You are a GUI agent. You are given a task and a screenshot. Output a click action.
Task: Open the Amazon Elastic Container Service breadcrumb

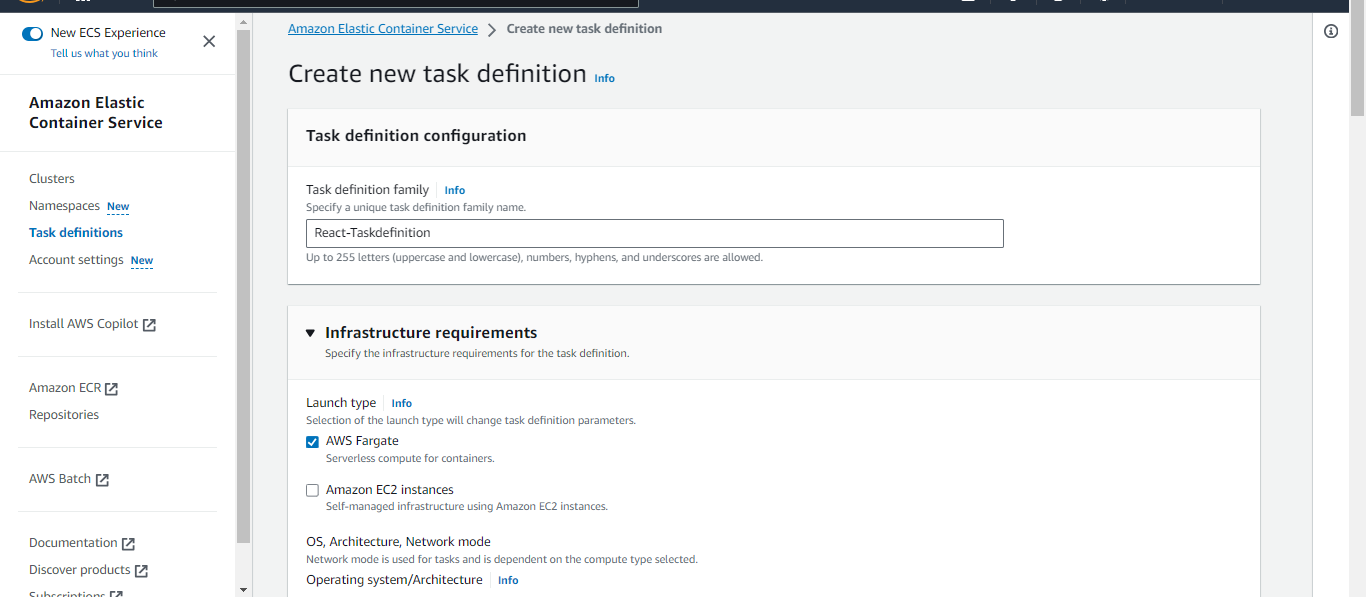pyautogui.click(x=383, y=29)
